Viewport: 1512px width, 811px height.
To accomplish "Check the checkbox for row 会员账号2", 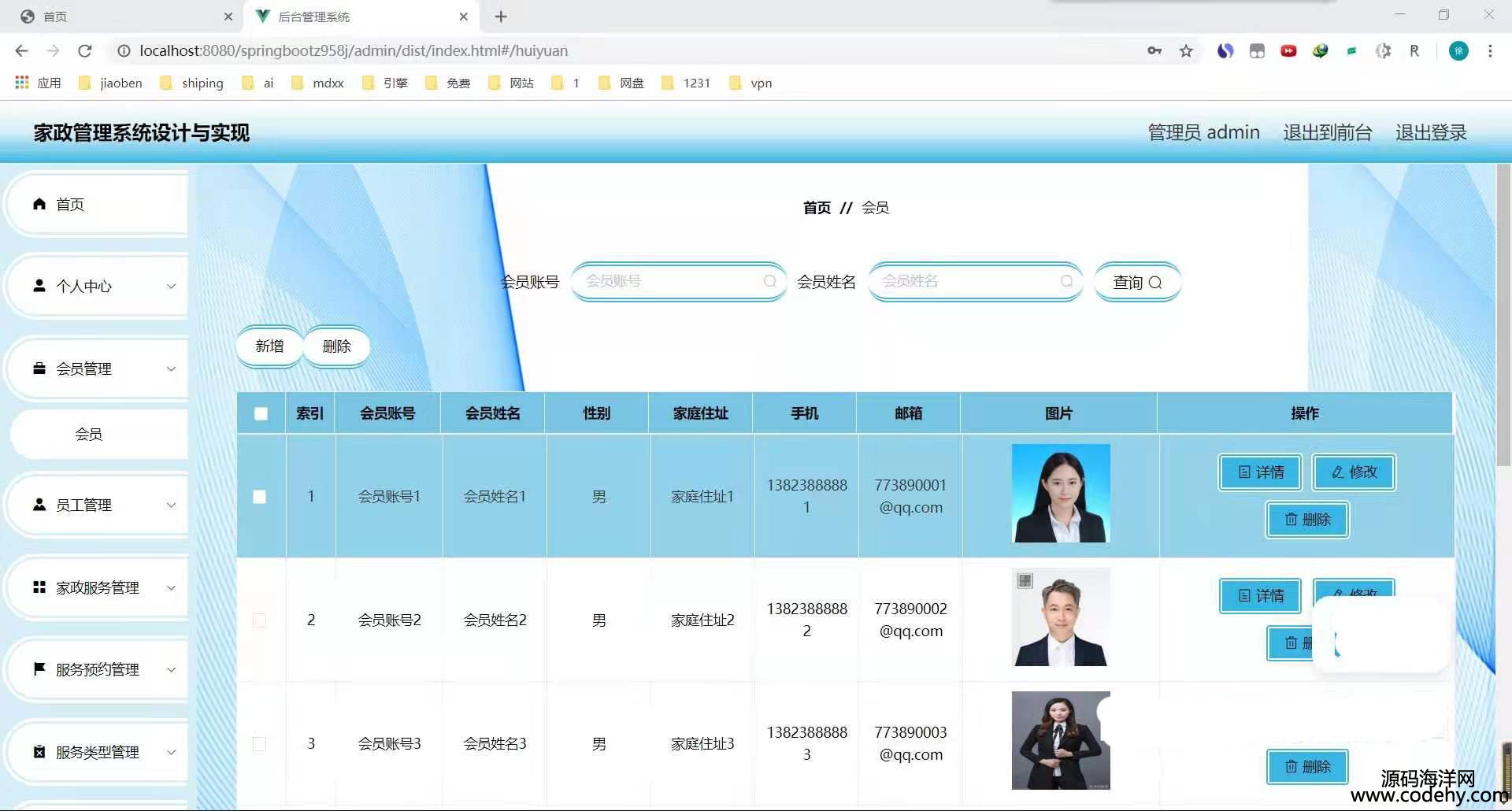I will pos(260,620).
